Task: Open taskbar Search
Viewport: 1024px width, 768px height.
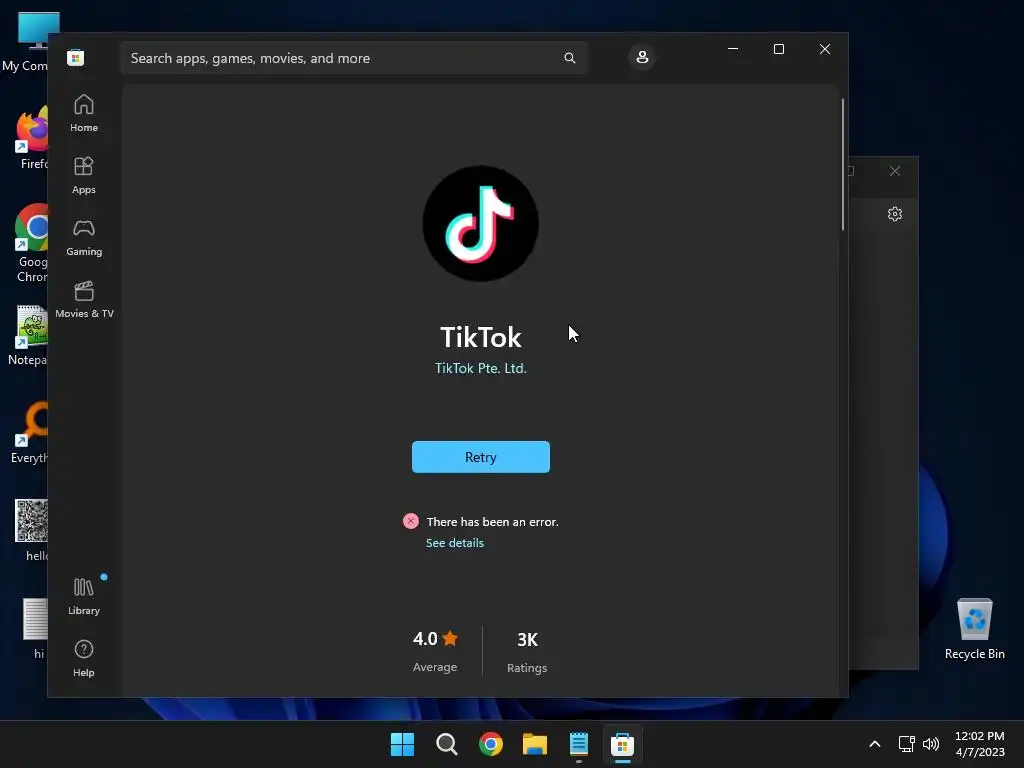Action: click(x=447, y=744)
